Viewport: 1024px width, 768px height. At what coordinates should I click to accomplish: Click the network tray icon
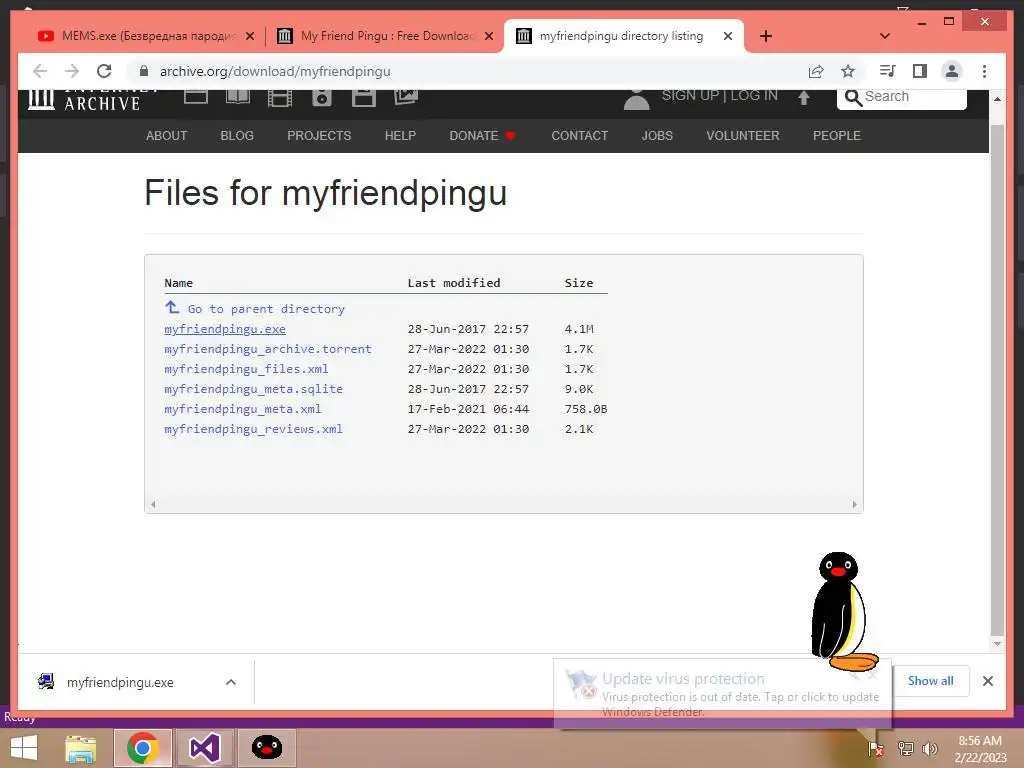click(905, 749)
